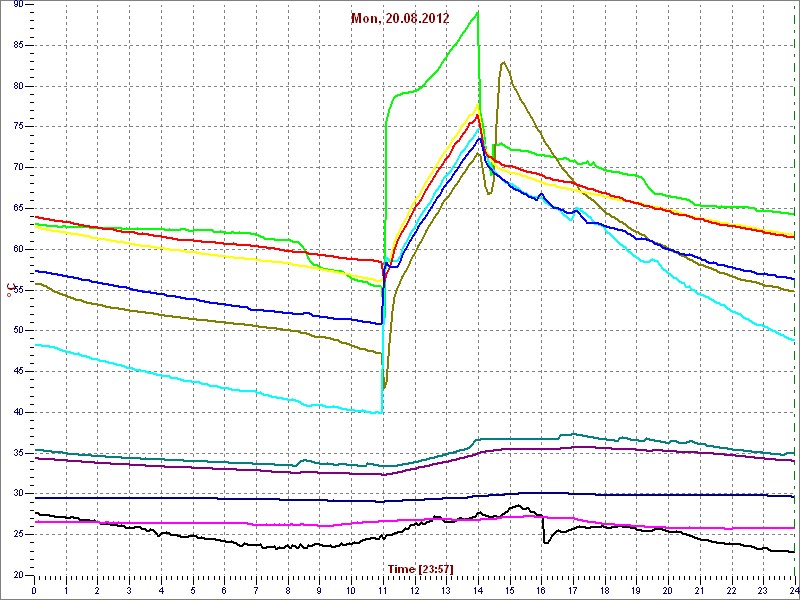The width and height of the screenshot is (800, 600).
Task: Select the 30 label on temperature axis
Action: [x=18, y=493]
